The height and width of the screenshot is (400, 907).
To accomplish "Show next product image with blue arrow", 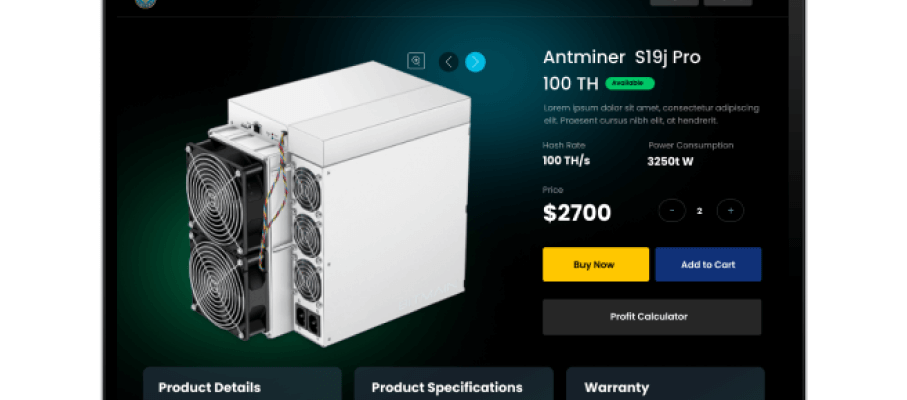I will point(475,62).
